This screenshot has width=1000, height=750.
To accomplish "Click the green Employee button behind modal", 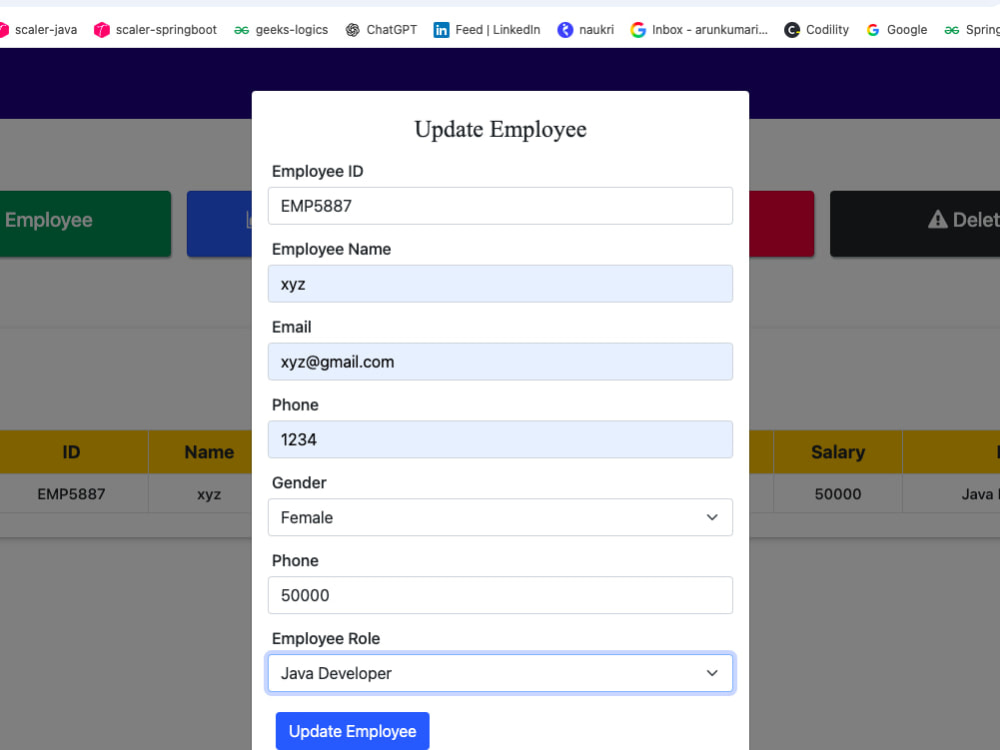I will click(85, 224).
